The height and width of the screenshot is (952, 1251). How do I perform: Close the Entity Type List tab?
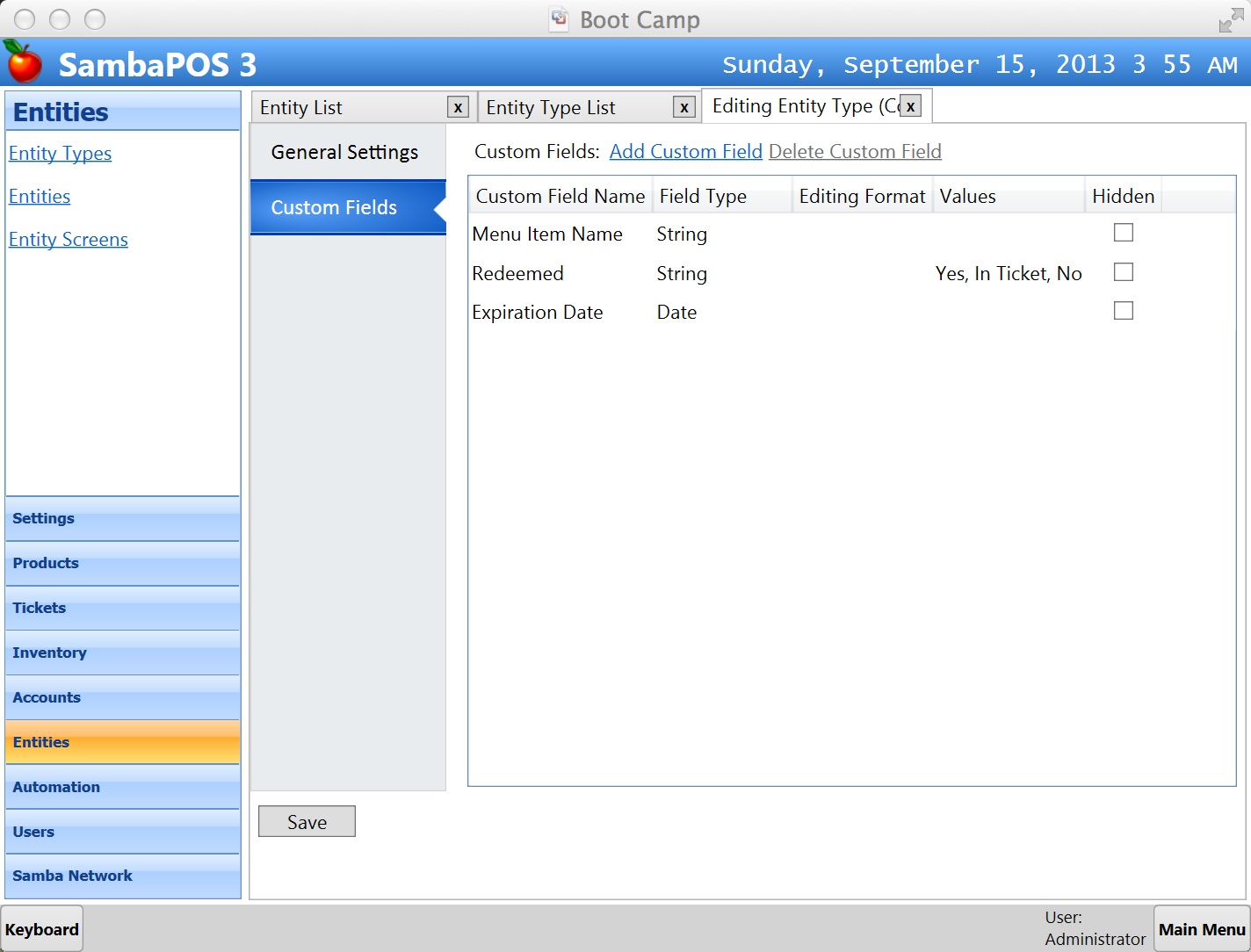click(x=683, y=107)
